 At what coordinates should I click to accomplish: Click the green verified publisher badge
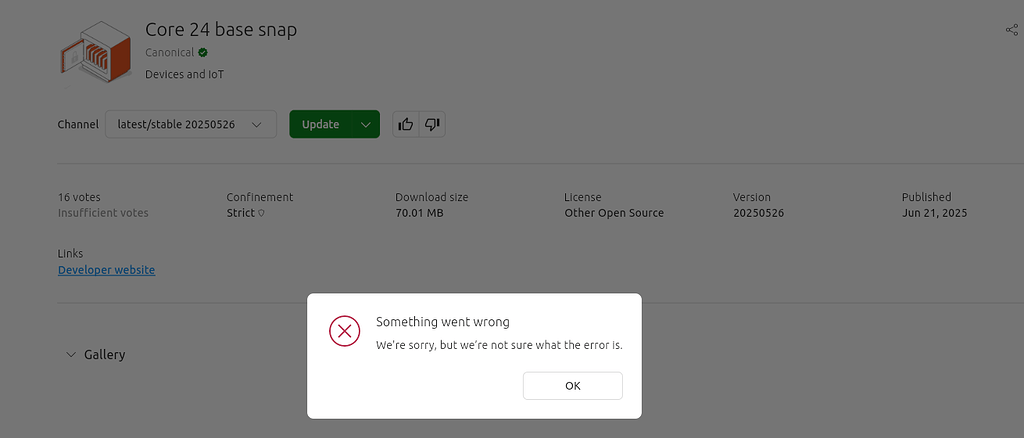(x=203, y=52)
